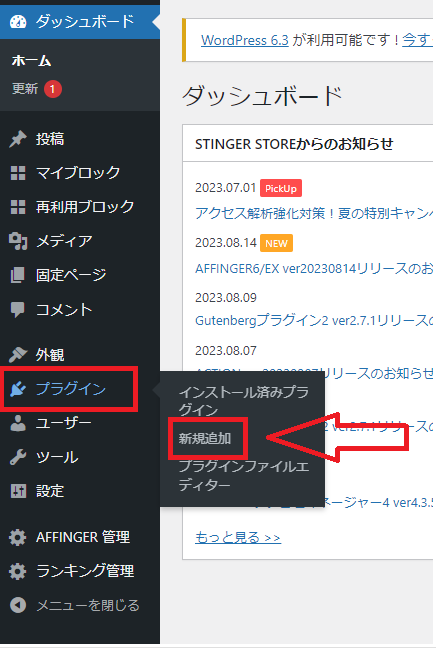This screenshot has width=436, height=648.
Task: Click the もっと見る >> link
Action: click(238, 537)
